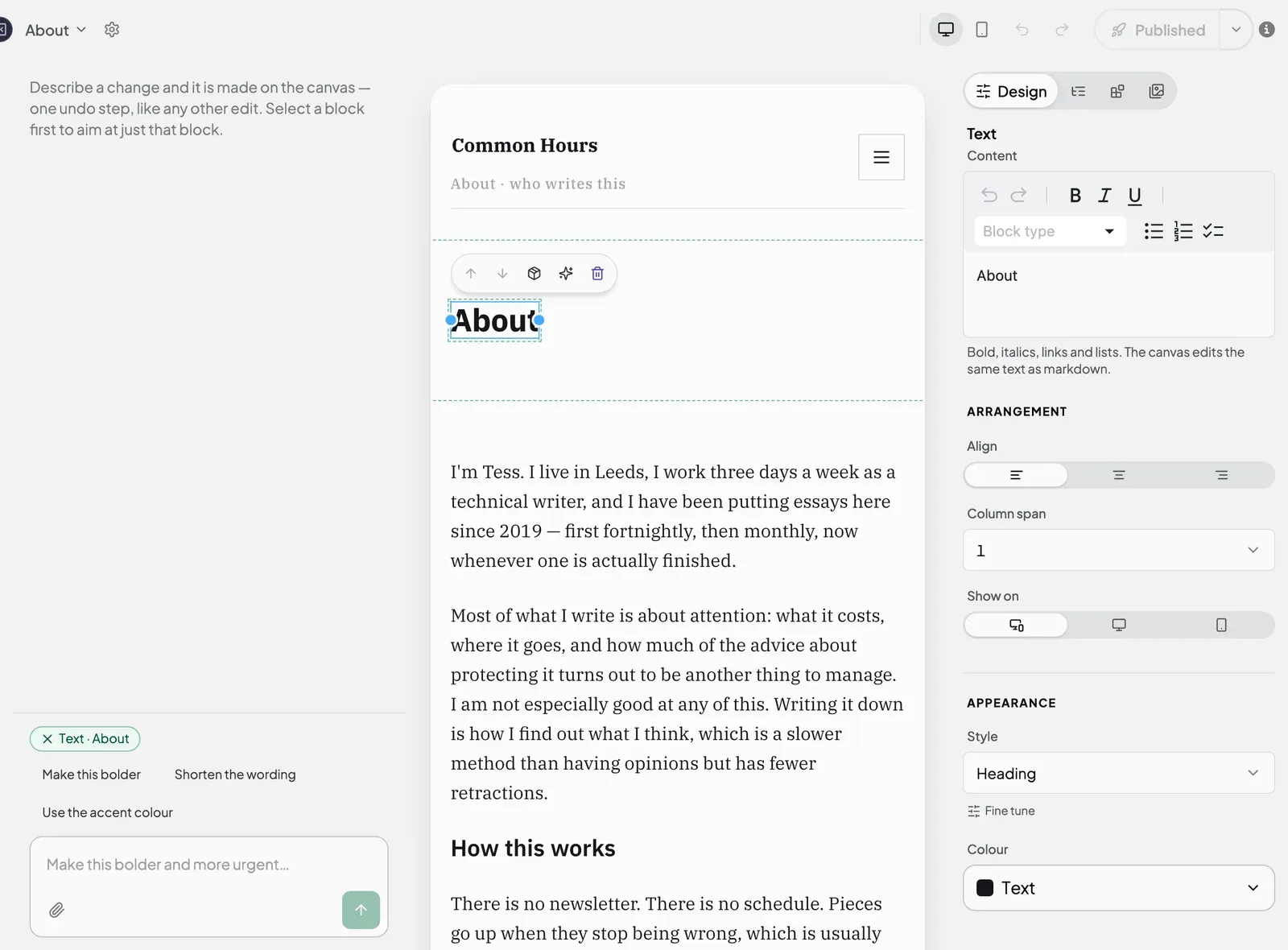Redo in the text content editor
Screen dimensions: 1288x950
[1019, 196]
